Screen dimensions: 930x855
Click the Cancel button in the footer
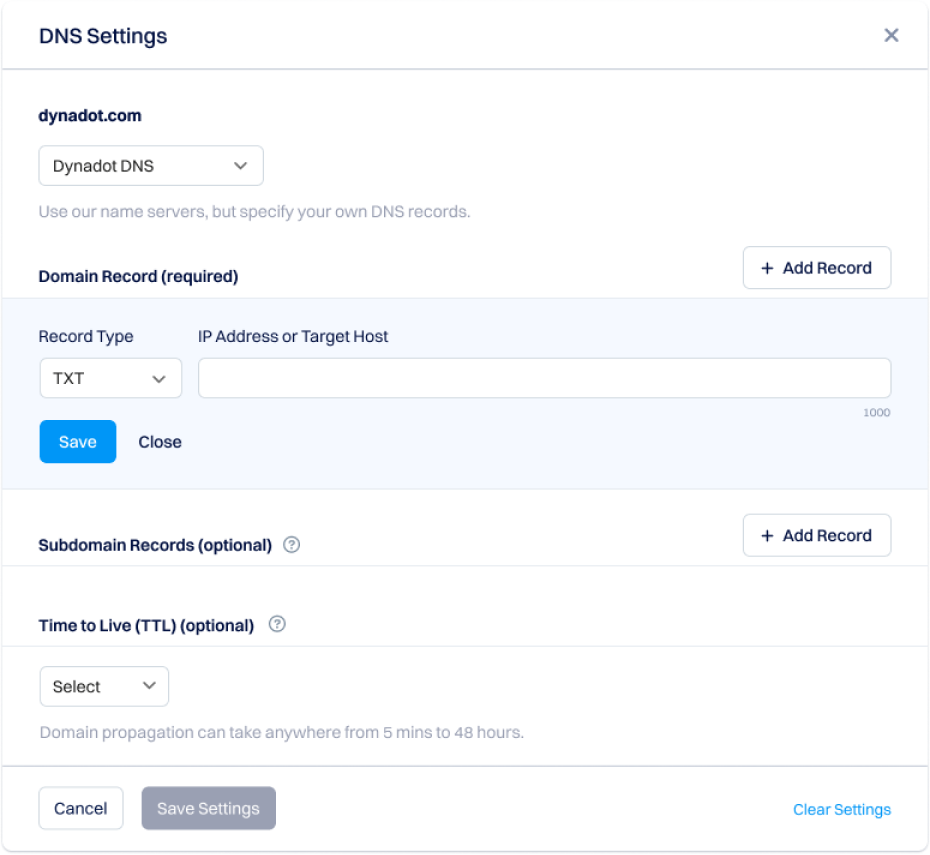click(80, 809)
